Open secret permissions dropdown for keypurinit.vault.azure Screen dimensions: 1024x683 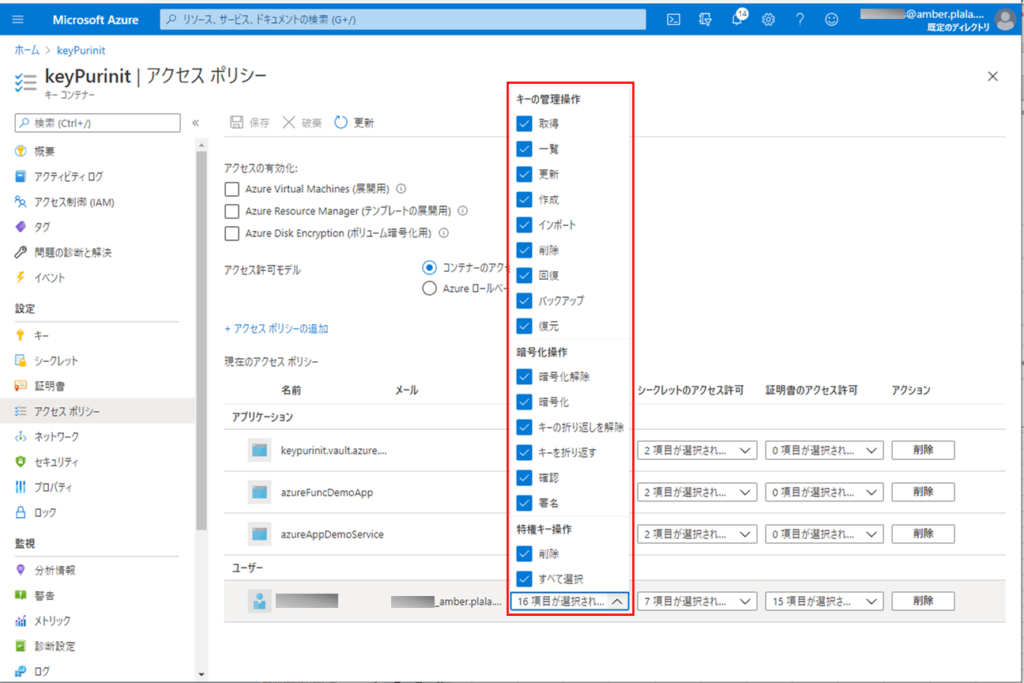(x=697, y=451)
